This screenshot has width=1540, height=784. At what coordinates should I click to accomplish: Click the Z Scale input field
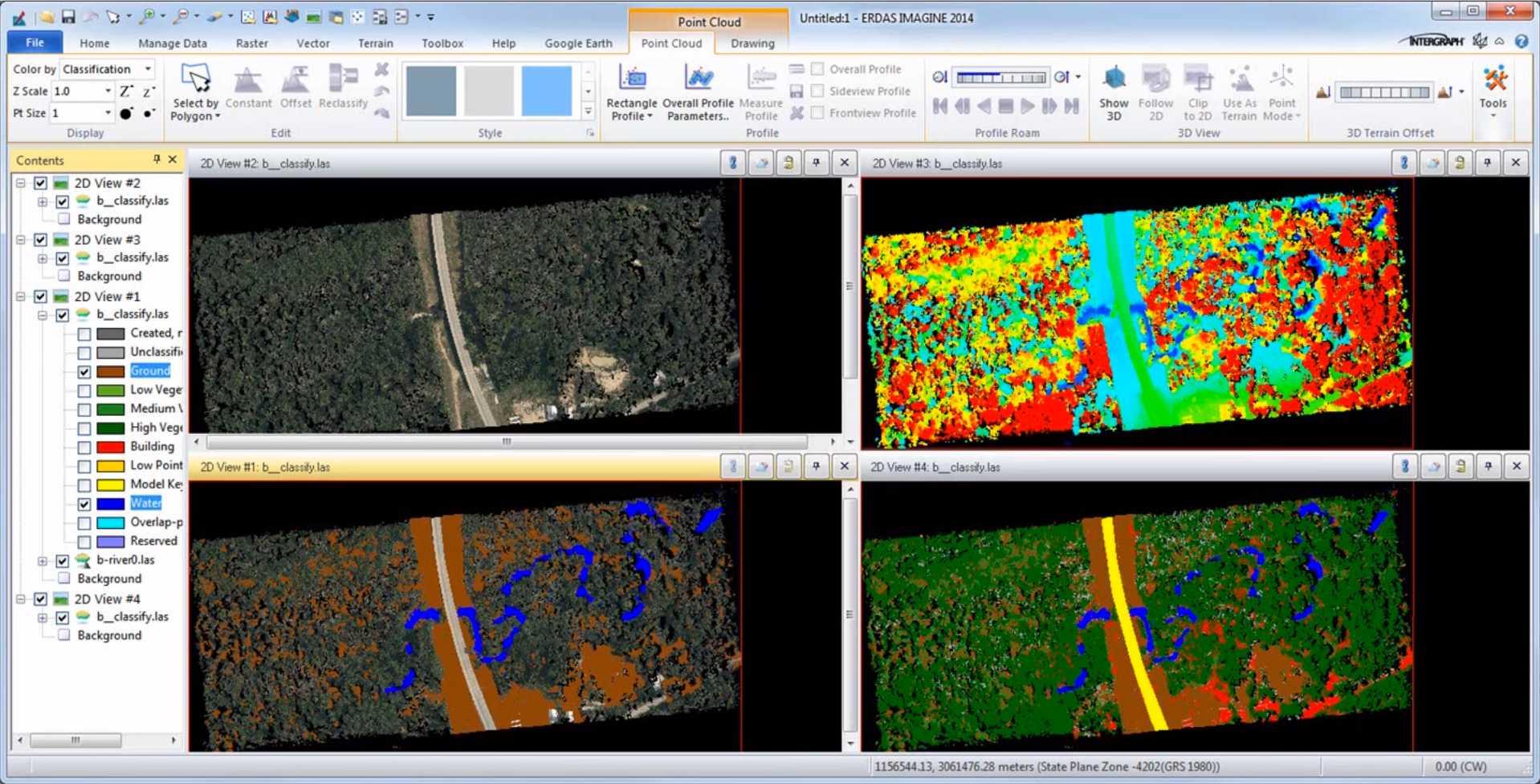[78, 91]
